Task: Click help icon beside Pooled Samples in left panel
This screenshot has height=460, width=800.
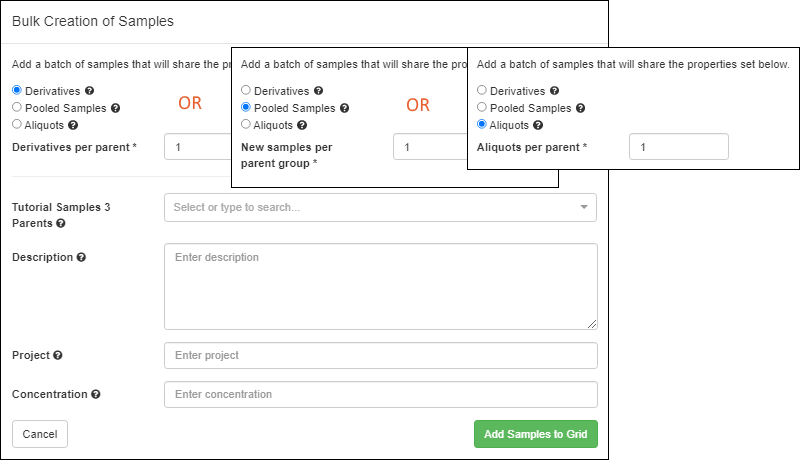Action: point(115,108)
